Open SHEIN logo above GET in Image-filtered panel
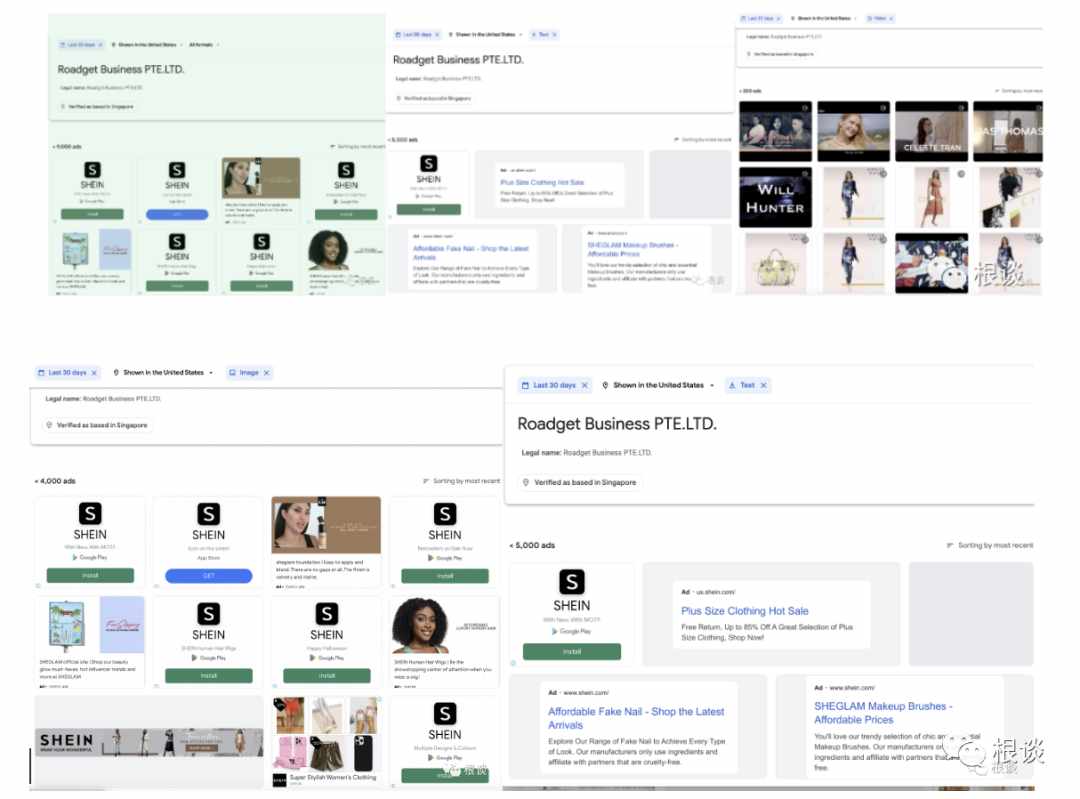This screenshot has height=799, width=1080. coord(209,514)
